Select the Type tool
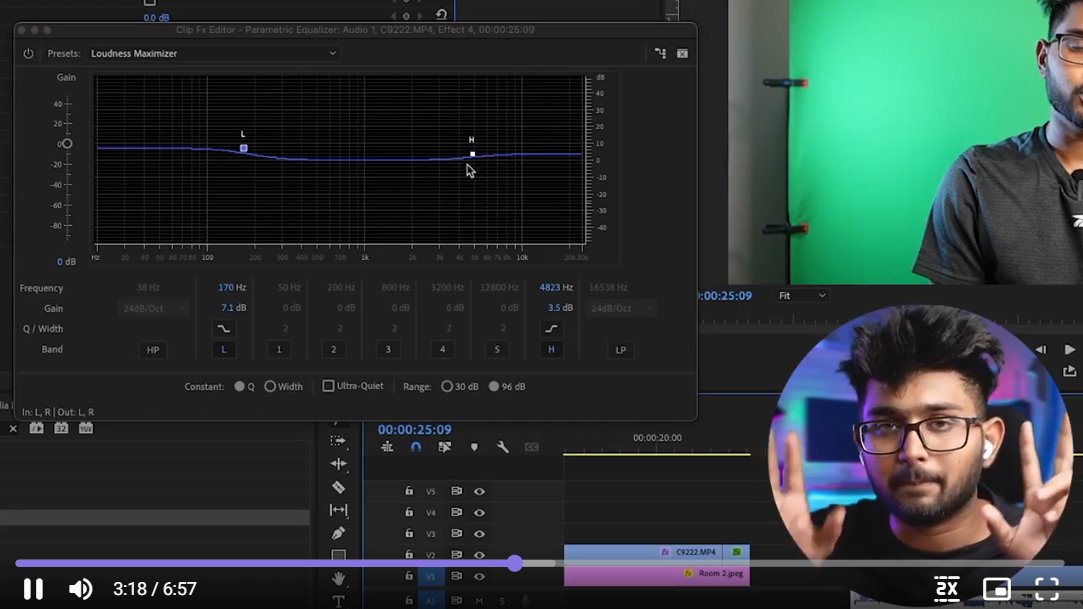 click(338, 601)
